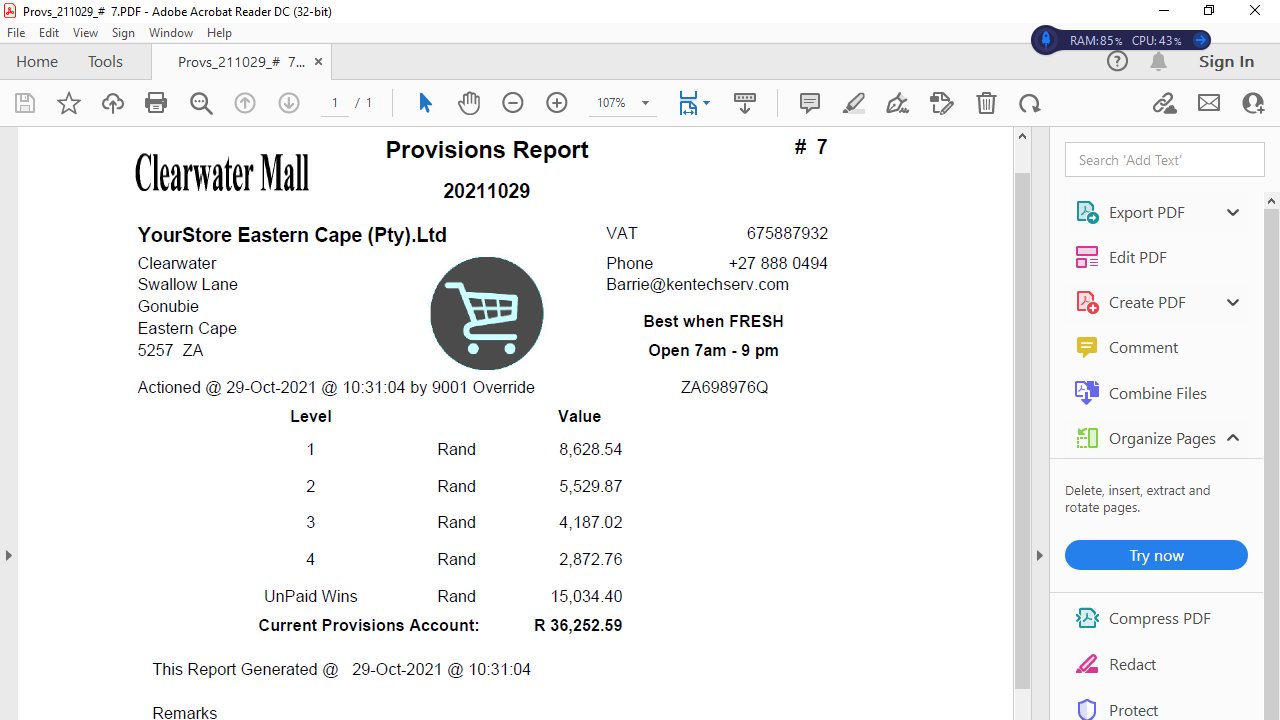Click the Zoom out minus icon

point(513,103)
